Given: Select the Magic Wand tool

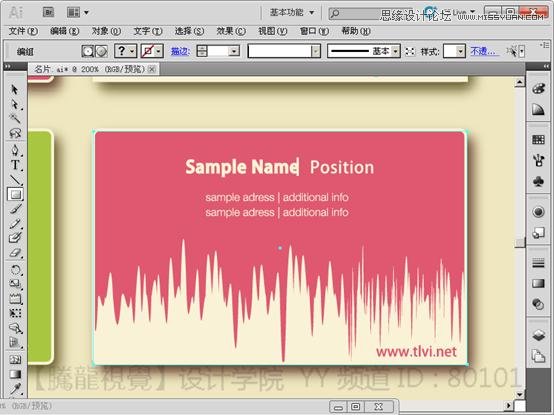Looking at the screenshot, I should pos(14,118).
